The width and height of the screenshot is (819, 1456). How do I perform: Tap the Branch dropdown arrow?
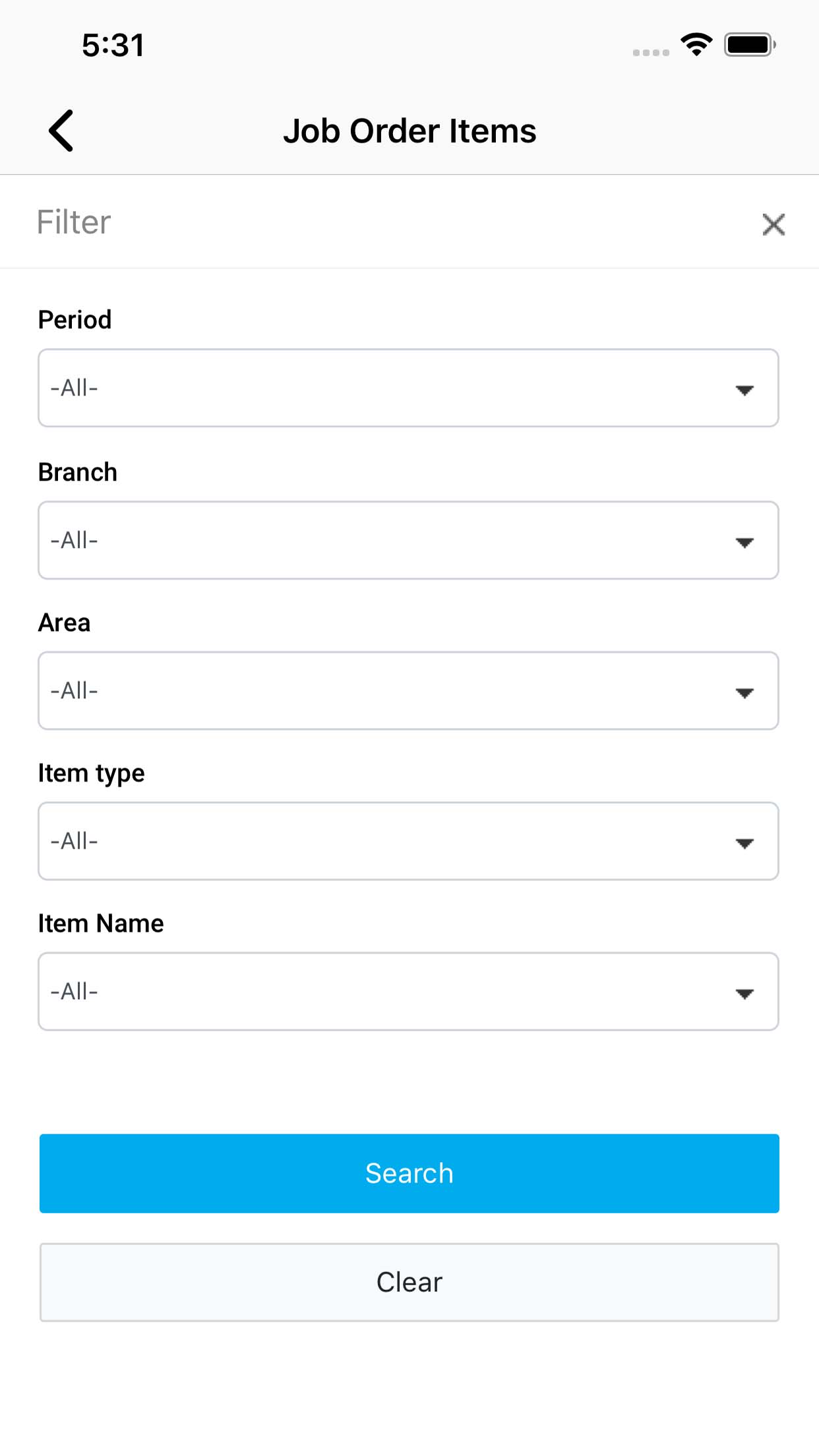tap(744, 542)
